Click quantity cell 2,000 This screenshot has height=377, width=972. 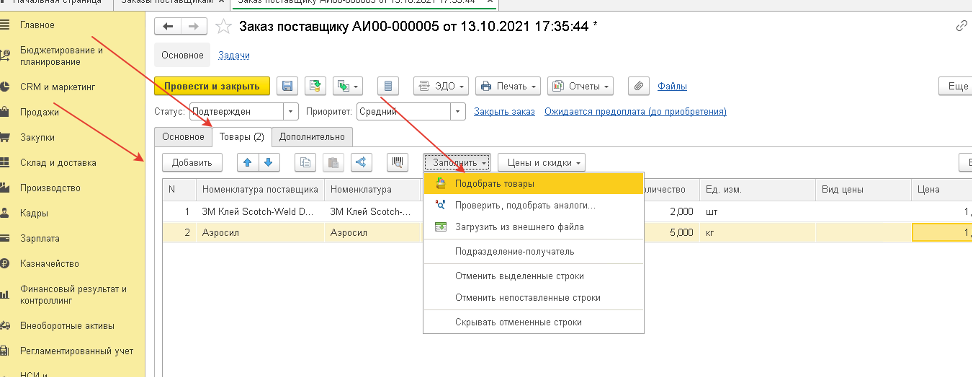pyautogui.click(x=672, y=211)
